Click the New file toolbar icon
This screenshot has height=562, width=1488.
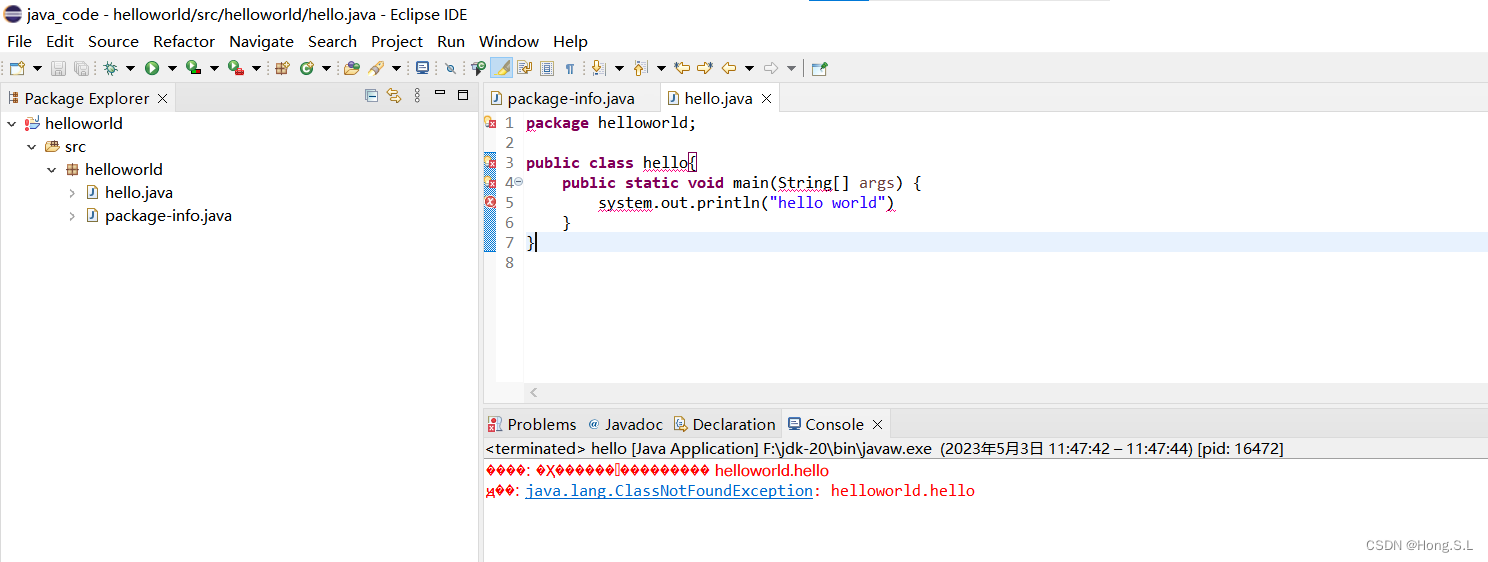pyautogui.click(x=17, y=68)
